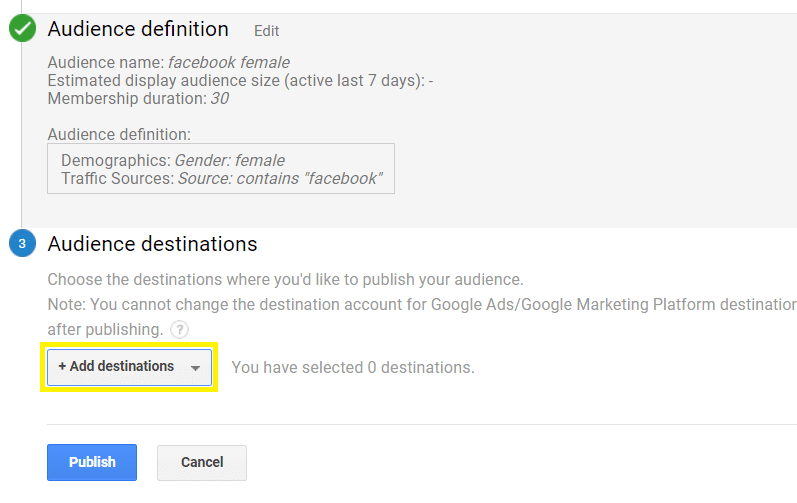Click the 'Note: You cannot change' text
This screenshot has height=503, width=797.
(422, 305)
